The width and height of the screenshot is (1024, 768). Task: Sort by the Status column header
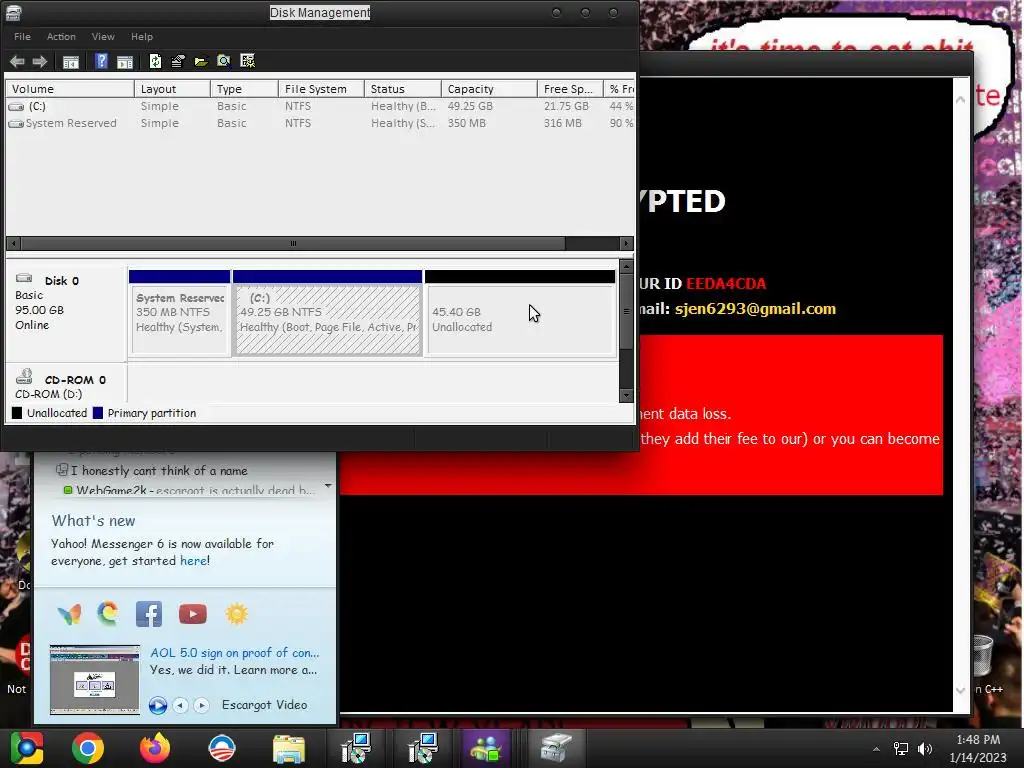(x=403, y=89)
